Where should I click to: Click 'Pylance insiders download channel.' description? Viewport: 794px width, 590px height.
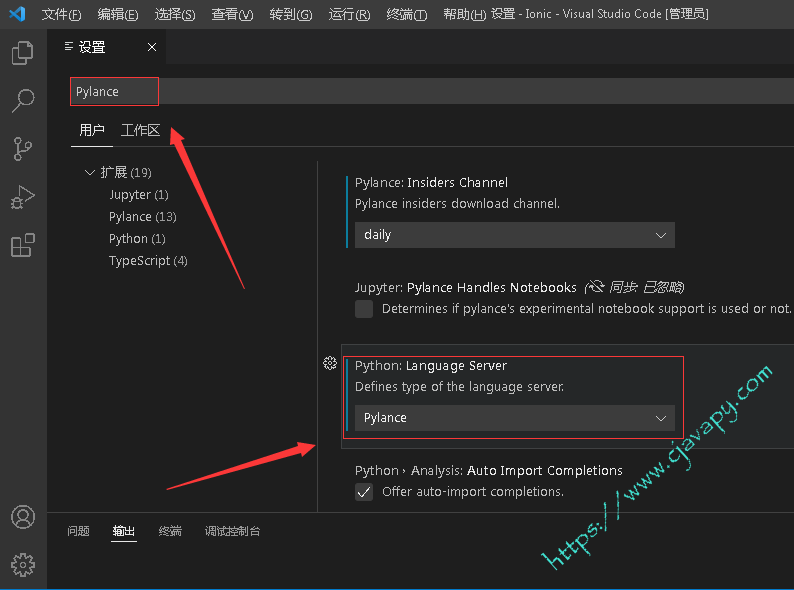point(457,204)
